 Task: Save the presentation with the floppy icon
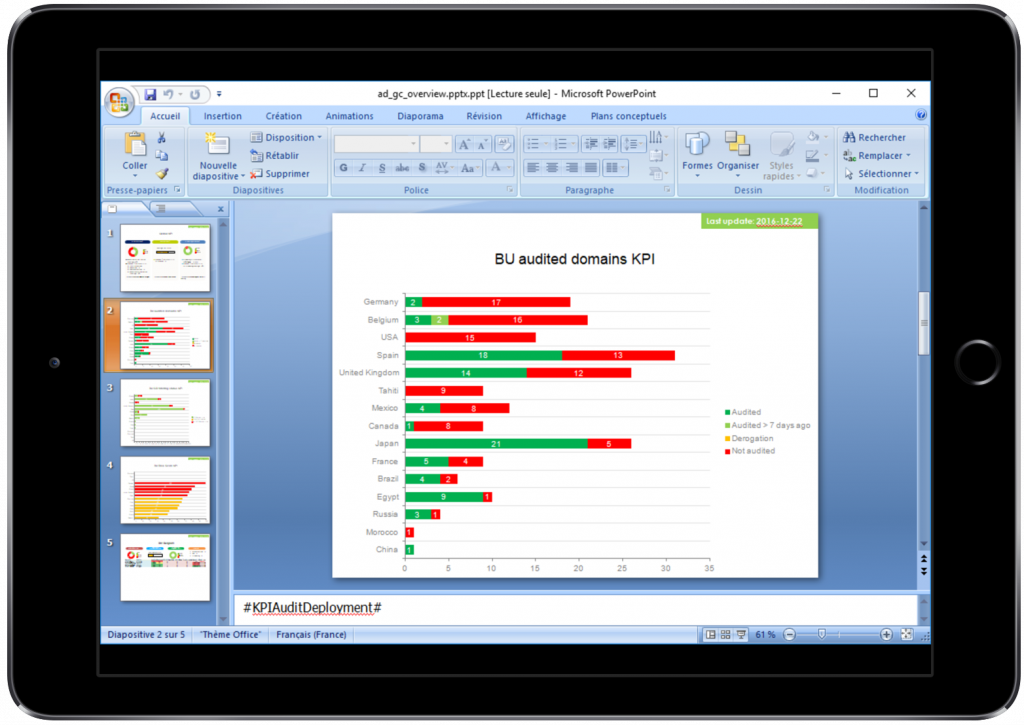tap(150, 95)
